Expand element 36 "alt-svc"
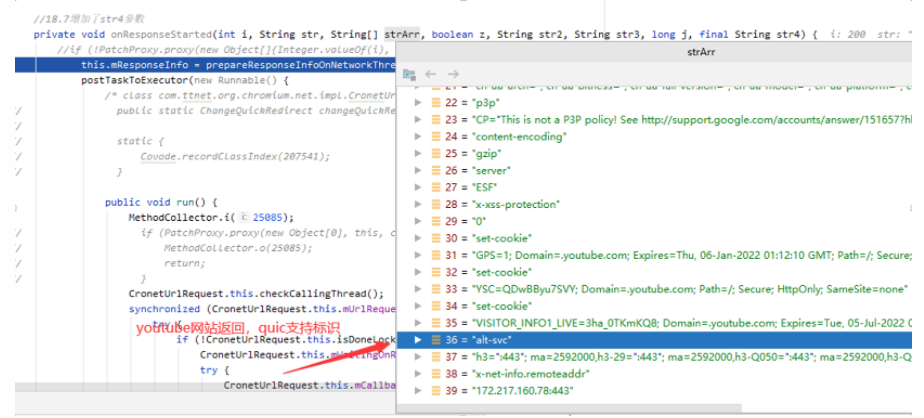Screen dimensions: 924x418 [x=418, y=340]
